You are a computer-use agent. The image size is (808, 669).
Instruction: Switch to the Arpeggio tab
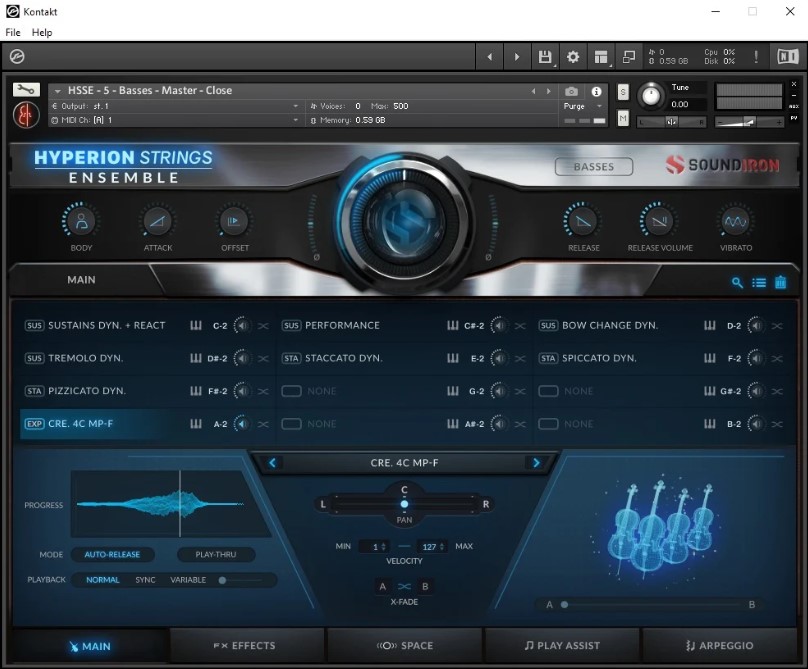coord(719,645)
